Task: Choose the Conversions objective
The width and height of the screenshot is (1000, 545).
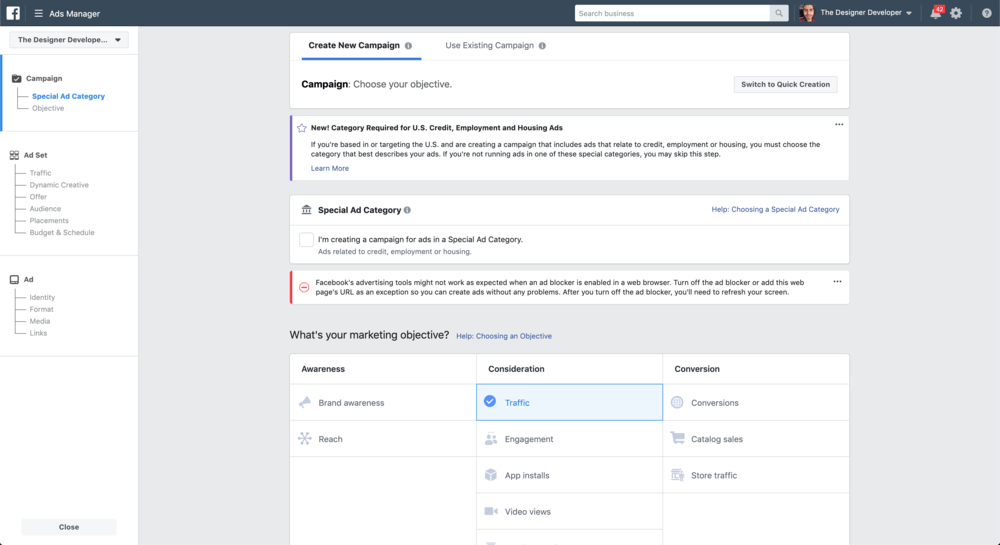Action: tap(756, 402)
